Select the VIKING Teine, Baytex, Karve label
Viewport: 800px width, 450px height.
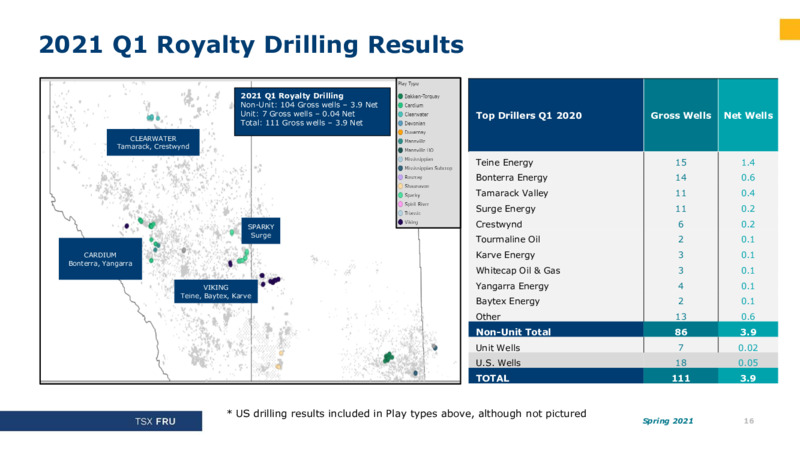coord(216,291)
